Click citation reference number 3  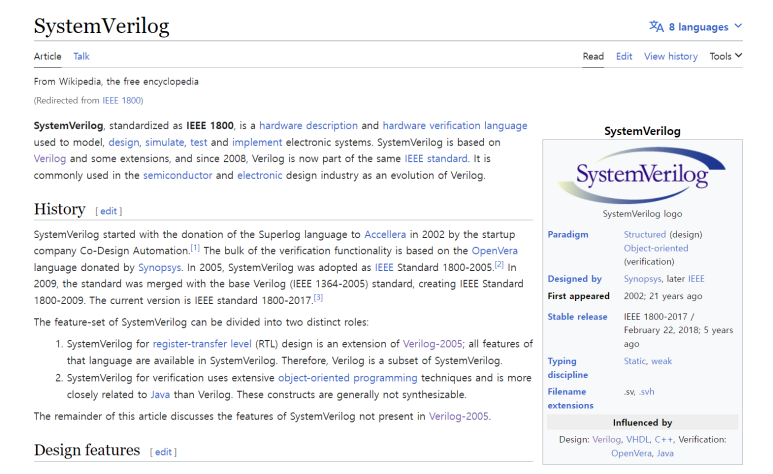pyautogui.click(x=318, y=297)
